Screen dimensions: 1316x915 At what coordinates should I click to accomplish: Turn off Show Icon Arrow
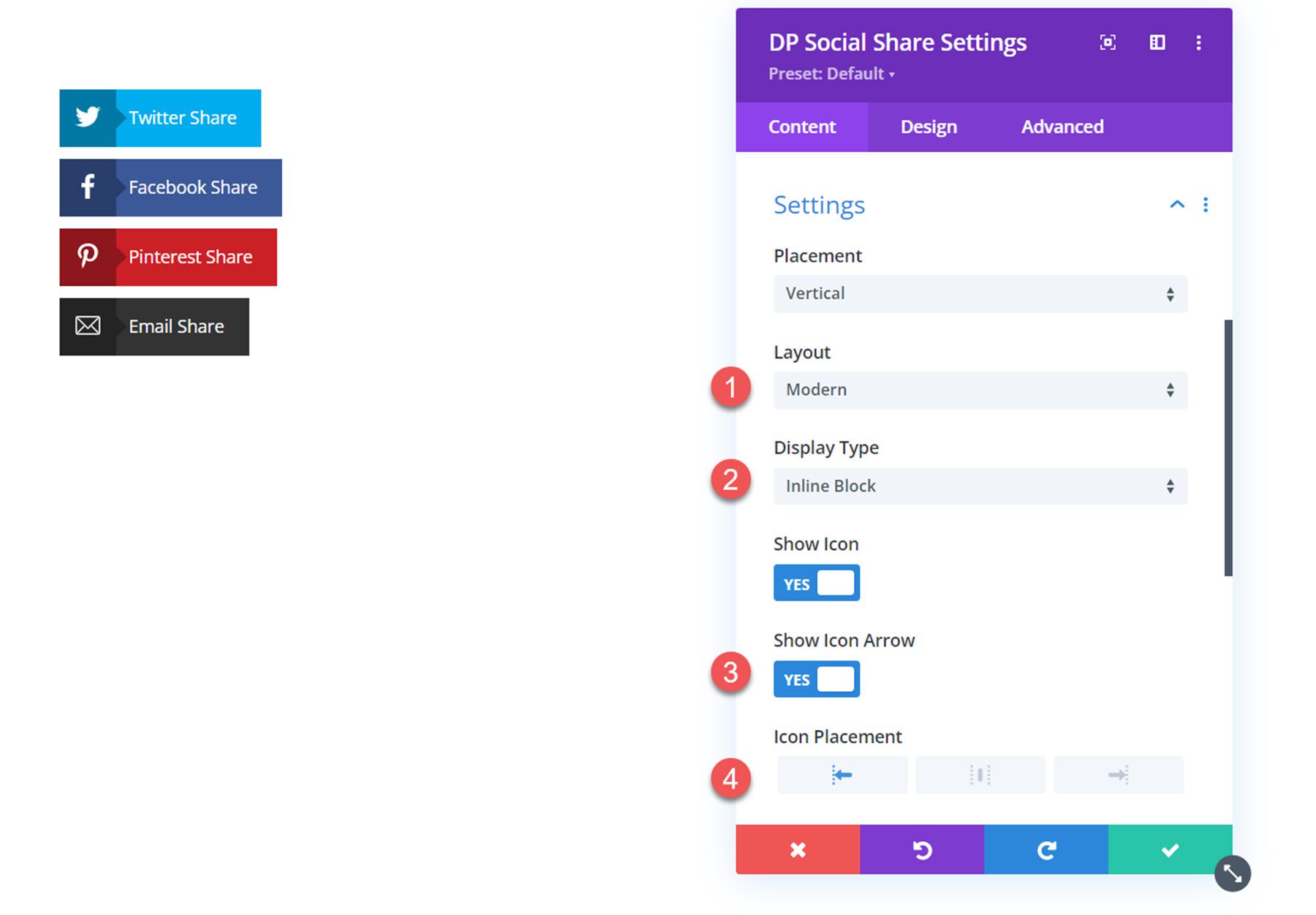[816, 679]
